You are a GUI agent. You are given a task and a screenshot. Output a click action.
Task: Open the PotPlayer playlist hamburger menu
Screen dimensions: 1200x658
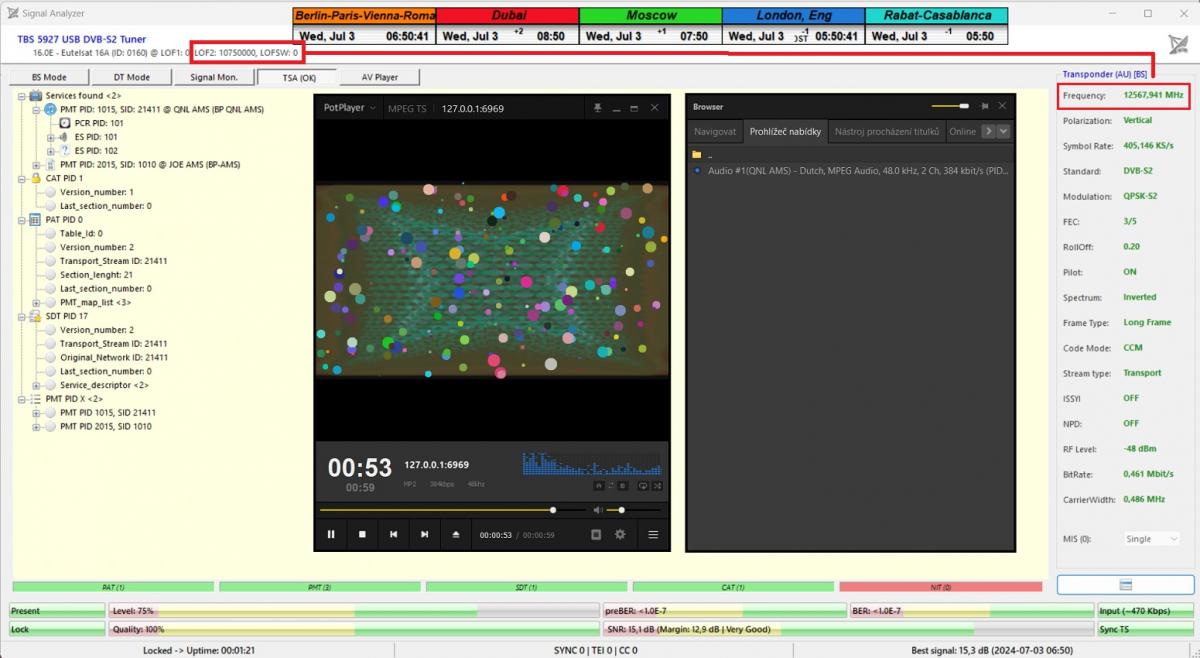[x=653, y=534]
